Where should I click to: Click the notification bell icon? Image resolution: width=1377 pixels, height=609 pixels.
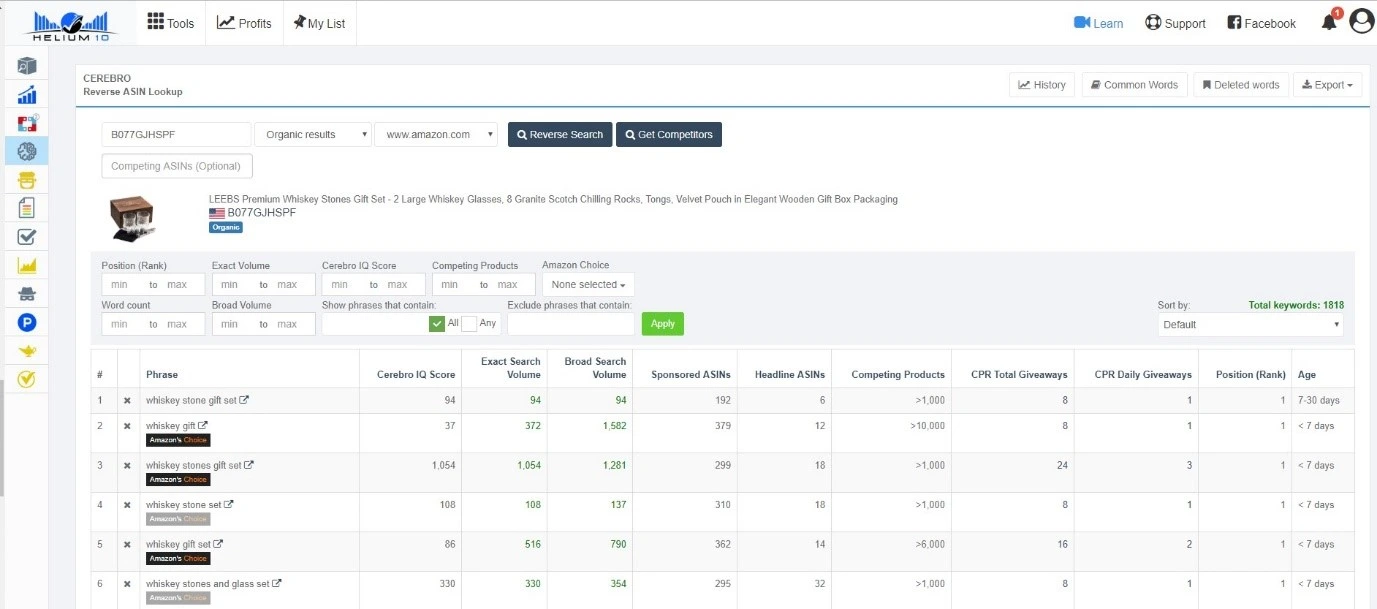pos(1329,22)
